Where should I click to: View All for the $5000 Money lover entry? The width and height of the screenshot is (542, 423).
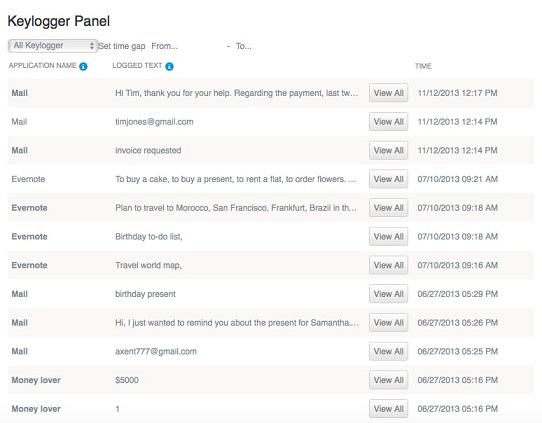(389, 380)
